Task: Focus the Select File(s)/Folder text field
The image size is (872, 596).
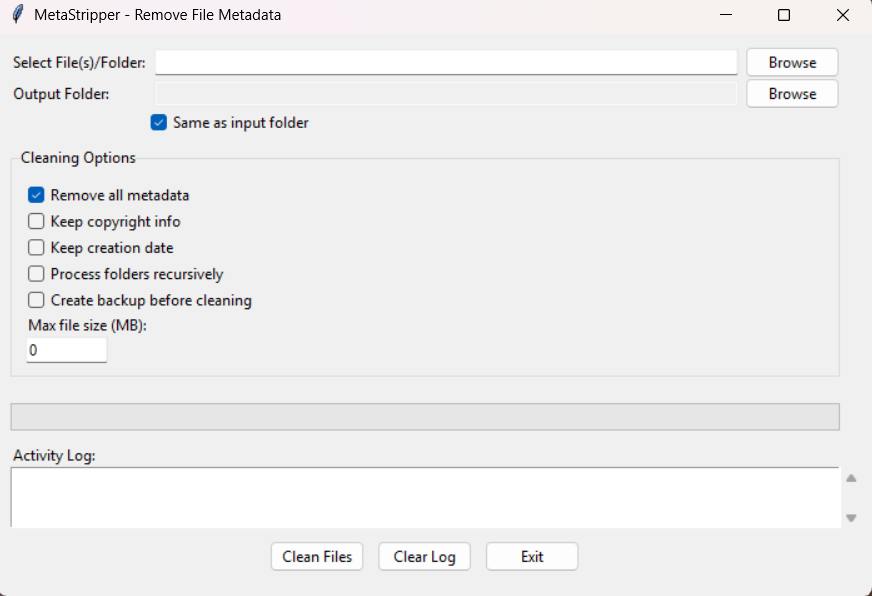Action: (x=446, y=62)
